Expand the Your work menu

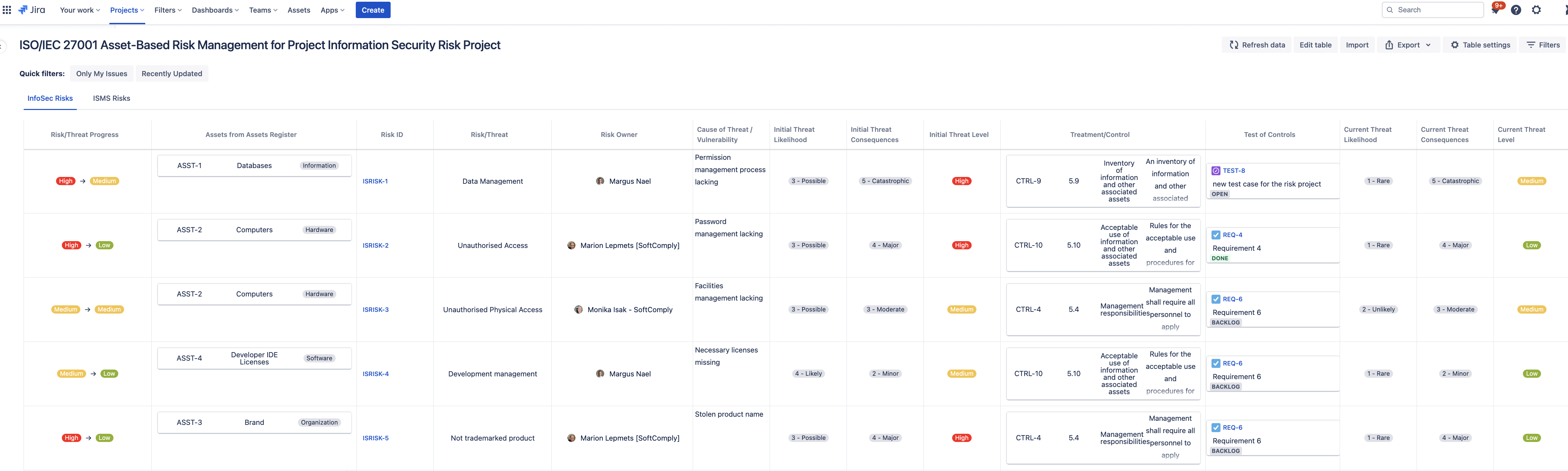(80, 10)
